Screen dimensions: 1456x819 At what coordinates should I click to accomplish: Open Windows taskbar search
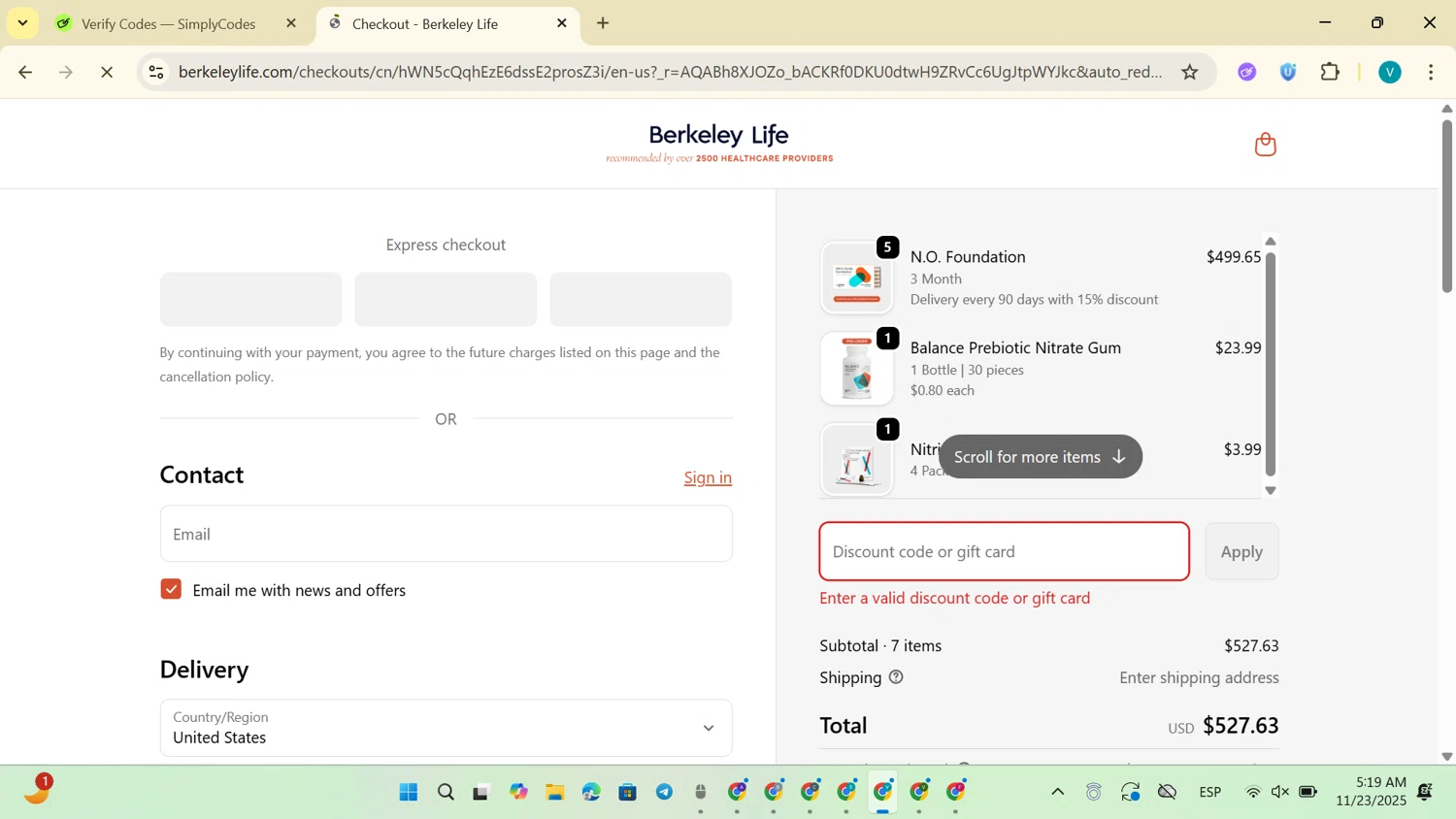[446, 793]
